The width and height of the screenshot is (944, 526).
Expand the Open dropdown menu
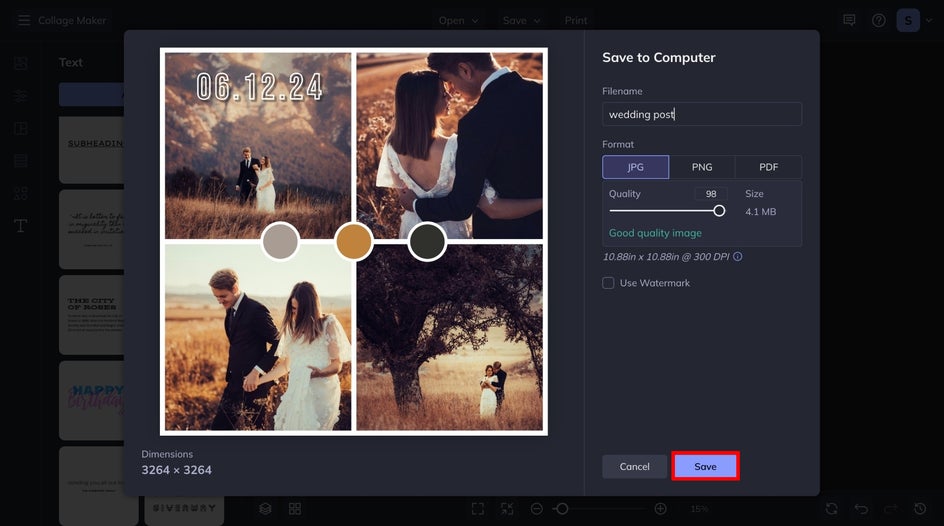(458, 20)
